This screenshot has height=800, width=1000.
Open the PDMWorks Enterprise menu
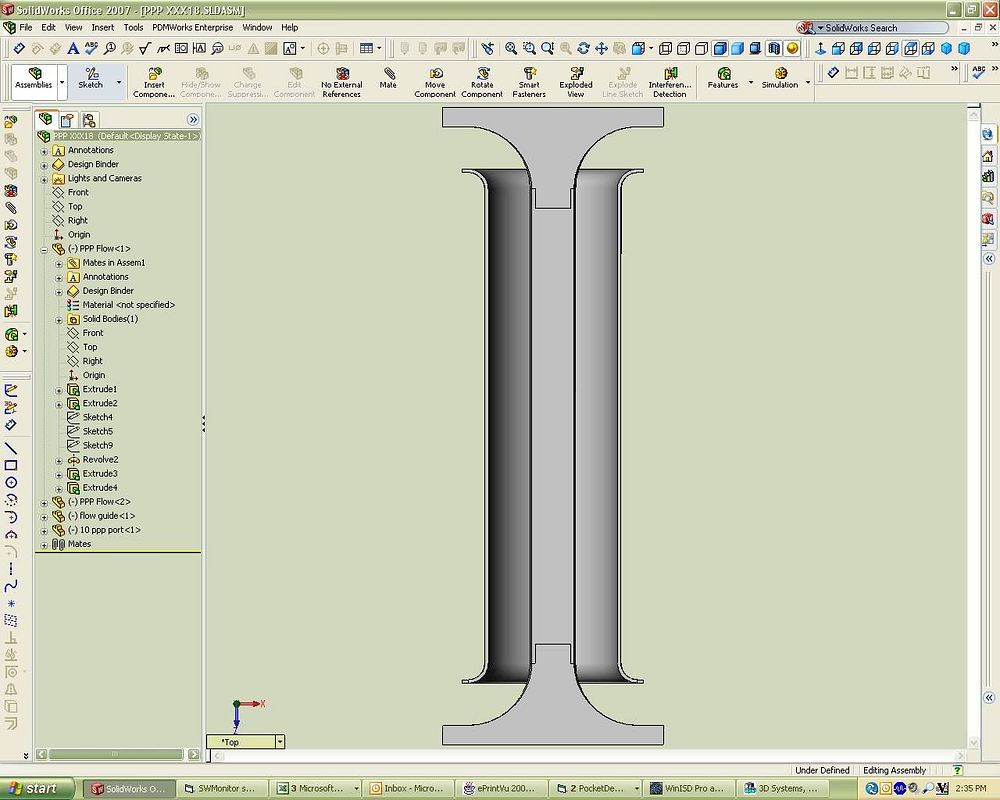[193, 27]
